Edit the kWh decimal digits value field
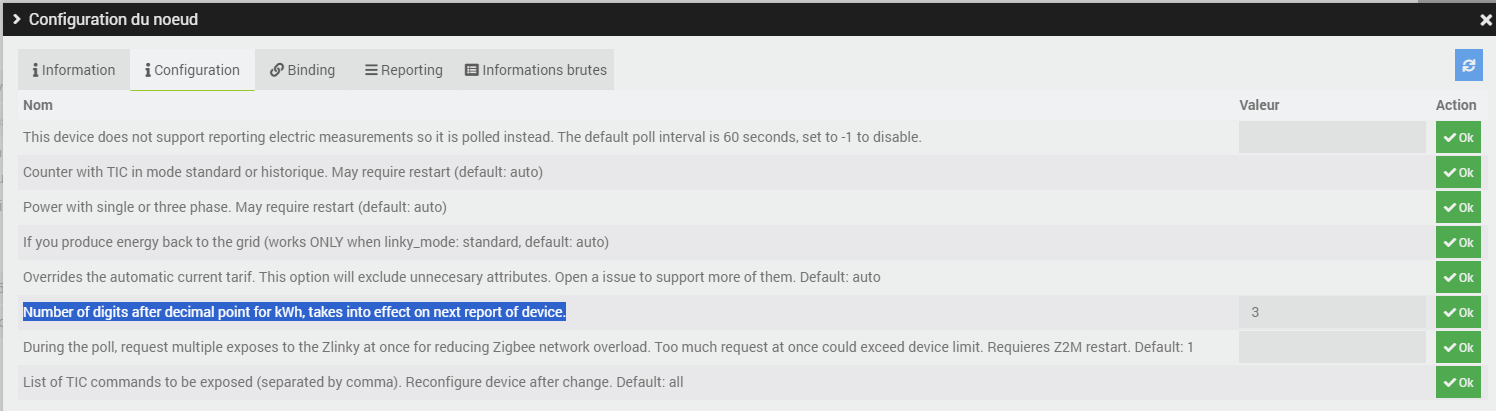The image size is (1496, 411). pyautogui.click(x=1331, y=312)
